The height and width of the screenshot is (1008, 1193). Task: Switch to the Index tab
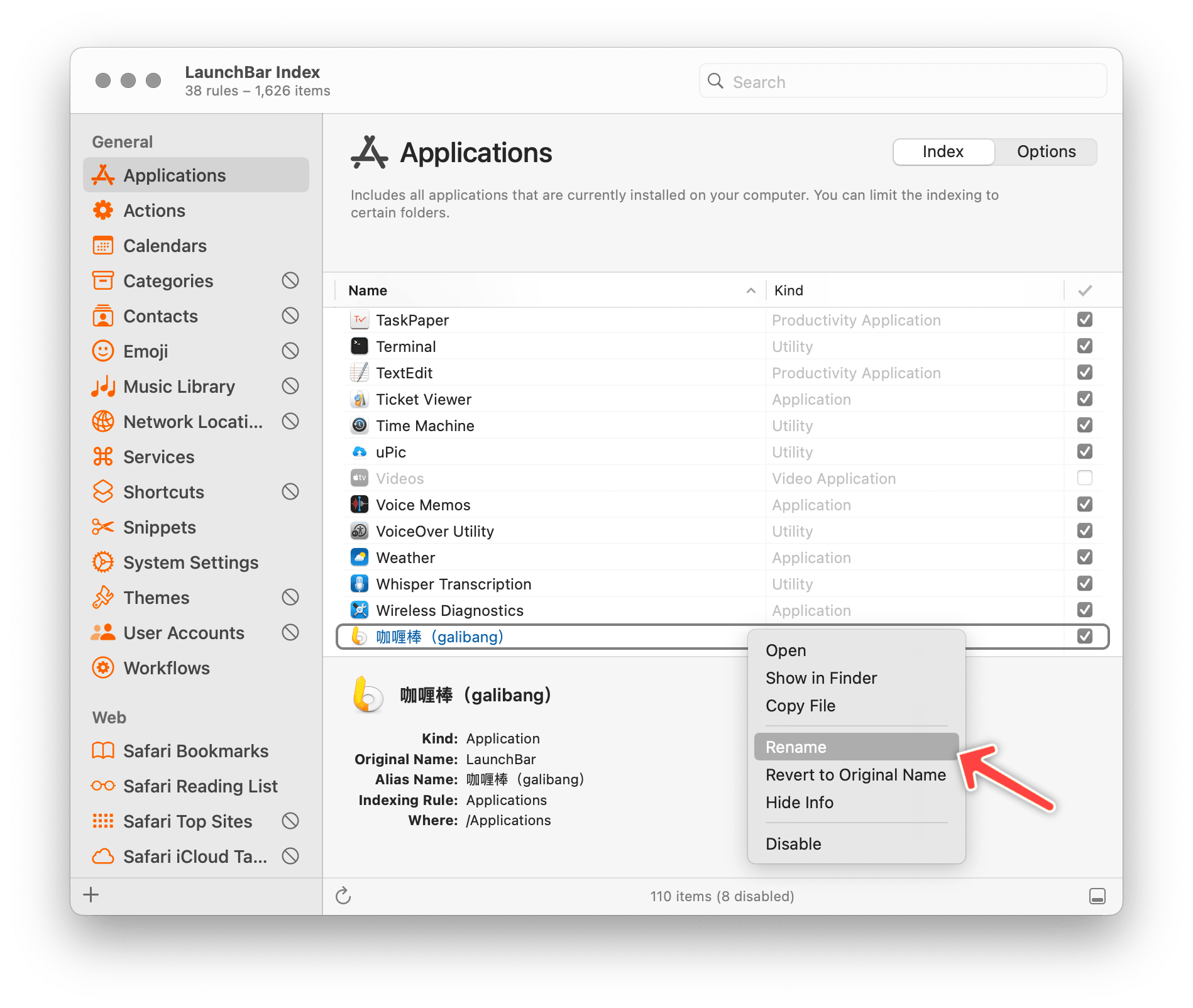point(943,152)
